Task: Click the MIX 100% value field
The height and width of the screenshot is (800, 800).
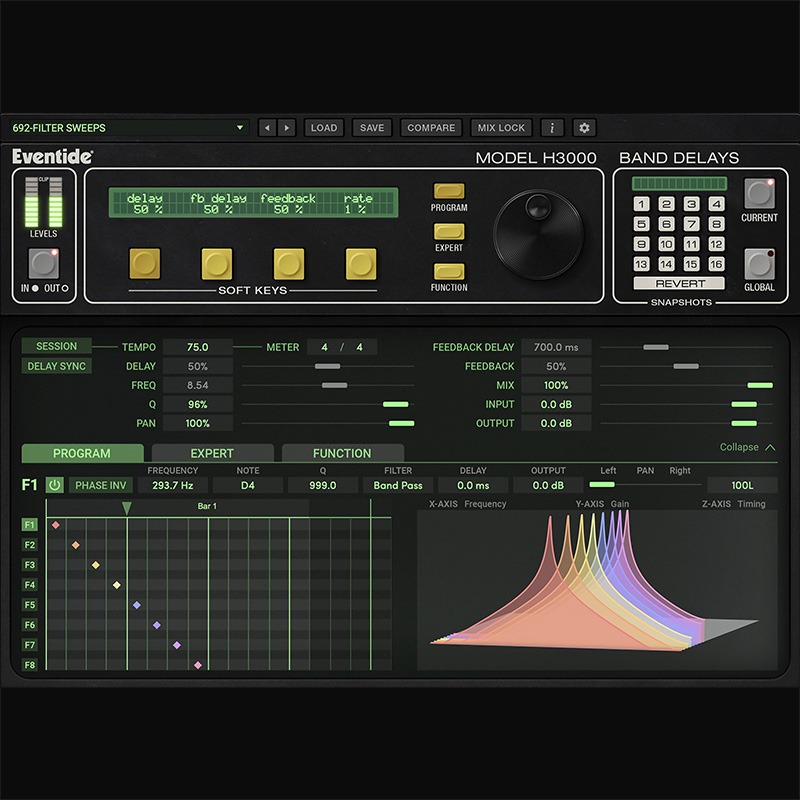Action: pyautogui.click(x=556, y=385)
